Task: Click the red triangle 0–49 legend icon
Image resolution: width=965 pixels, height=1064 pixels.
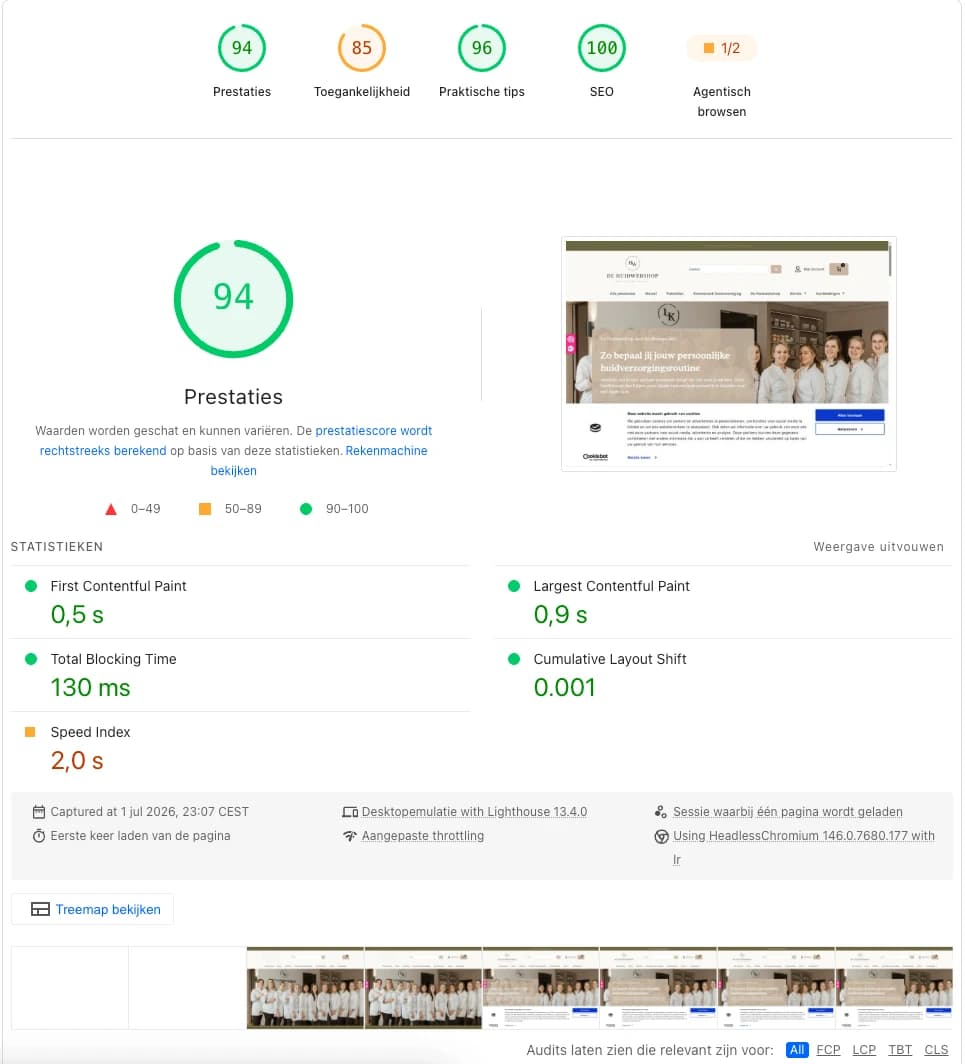Action: point(111,509)
